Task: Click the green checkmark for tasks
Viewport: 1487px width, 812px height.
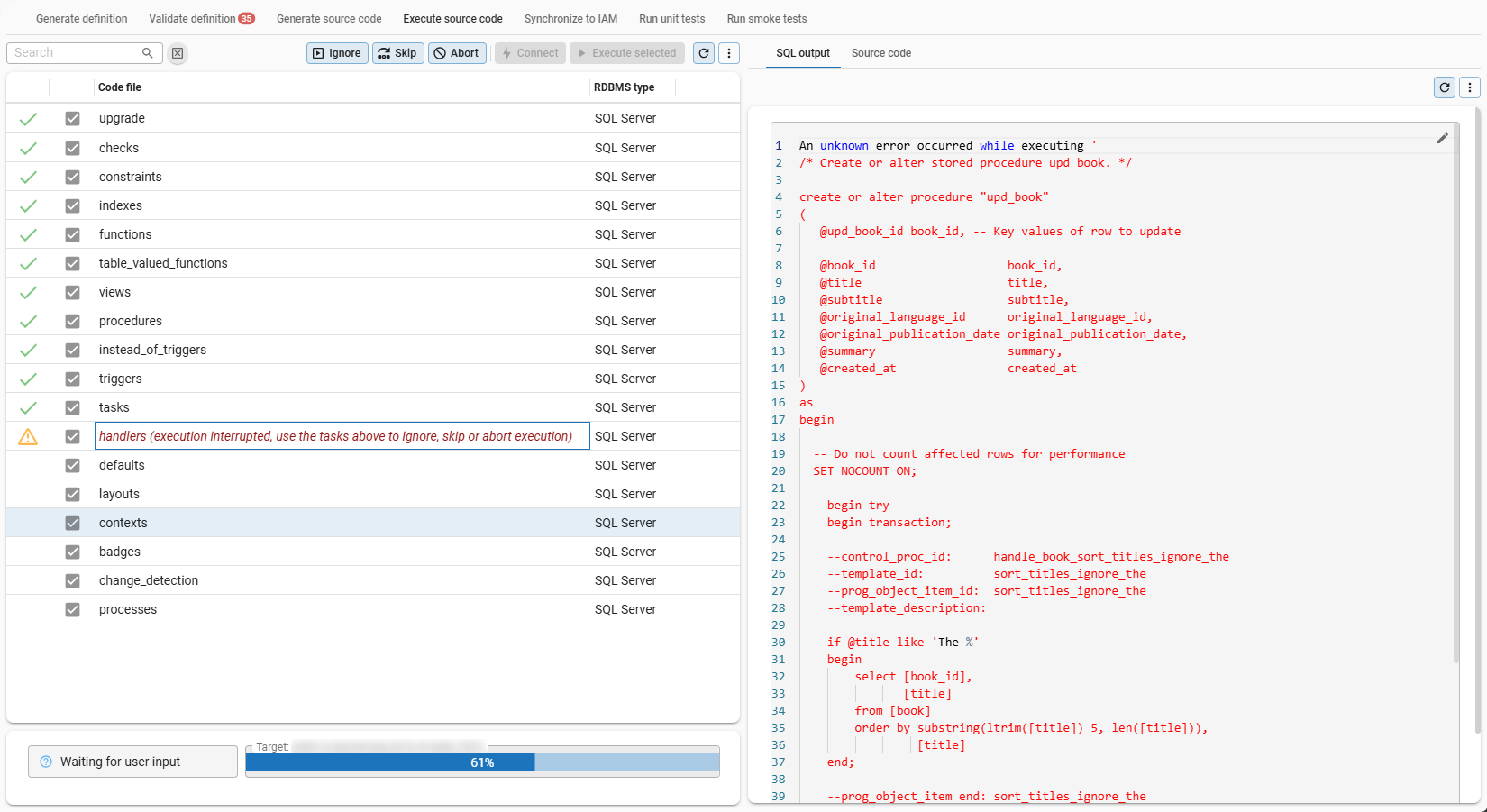Action: pos(28,408)
